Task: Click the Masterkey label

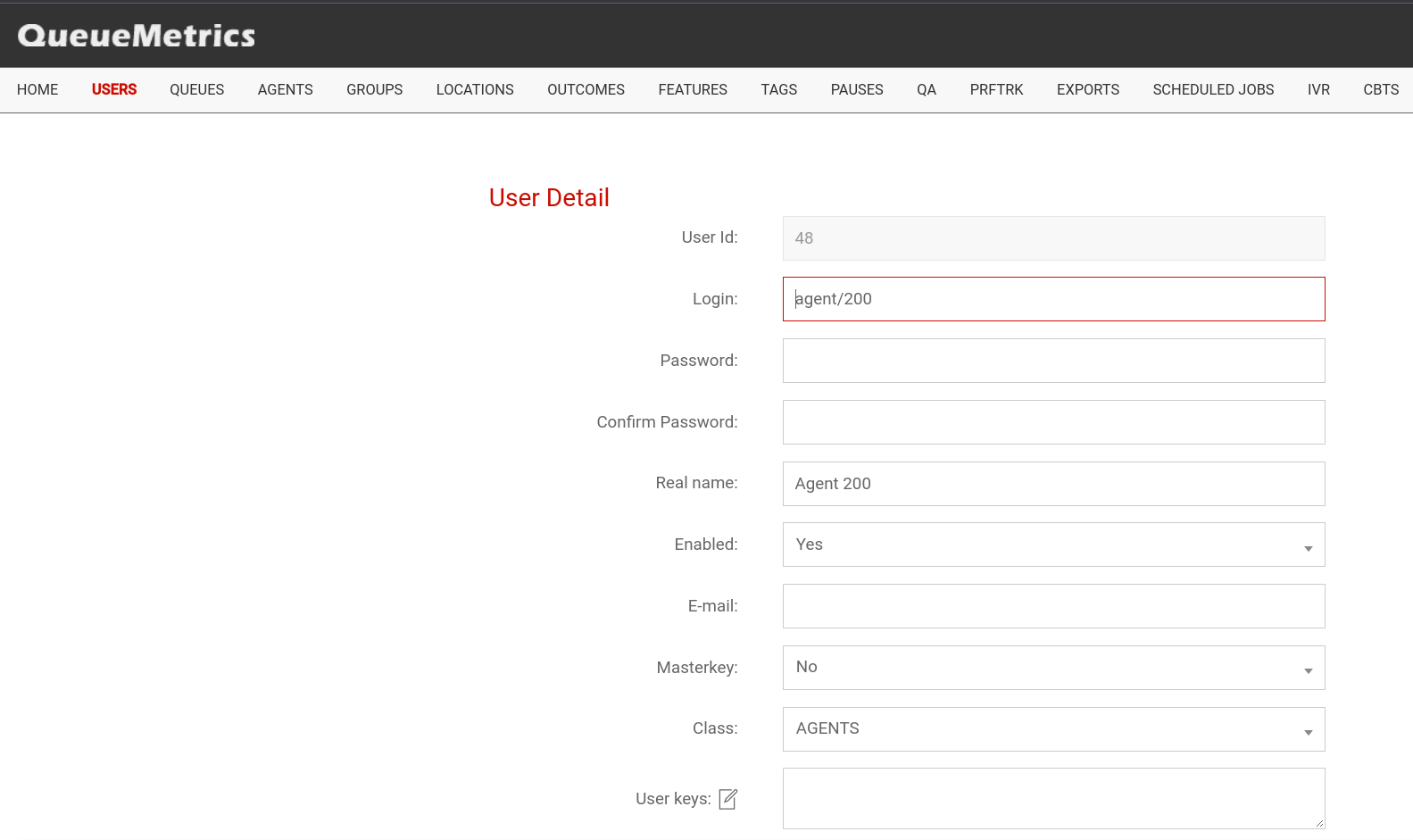Action: [697, 668]
